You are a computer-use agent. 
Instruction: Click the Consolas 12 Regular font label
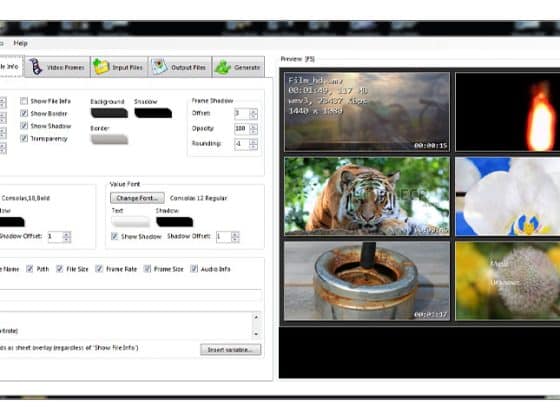click(x=199, y=198)
